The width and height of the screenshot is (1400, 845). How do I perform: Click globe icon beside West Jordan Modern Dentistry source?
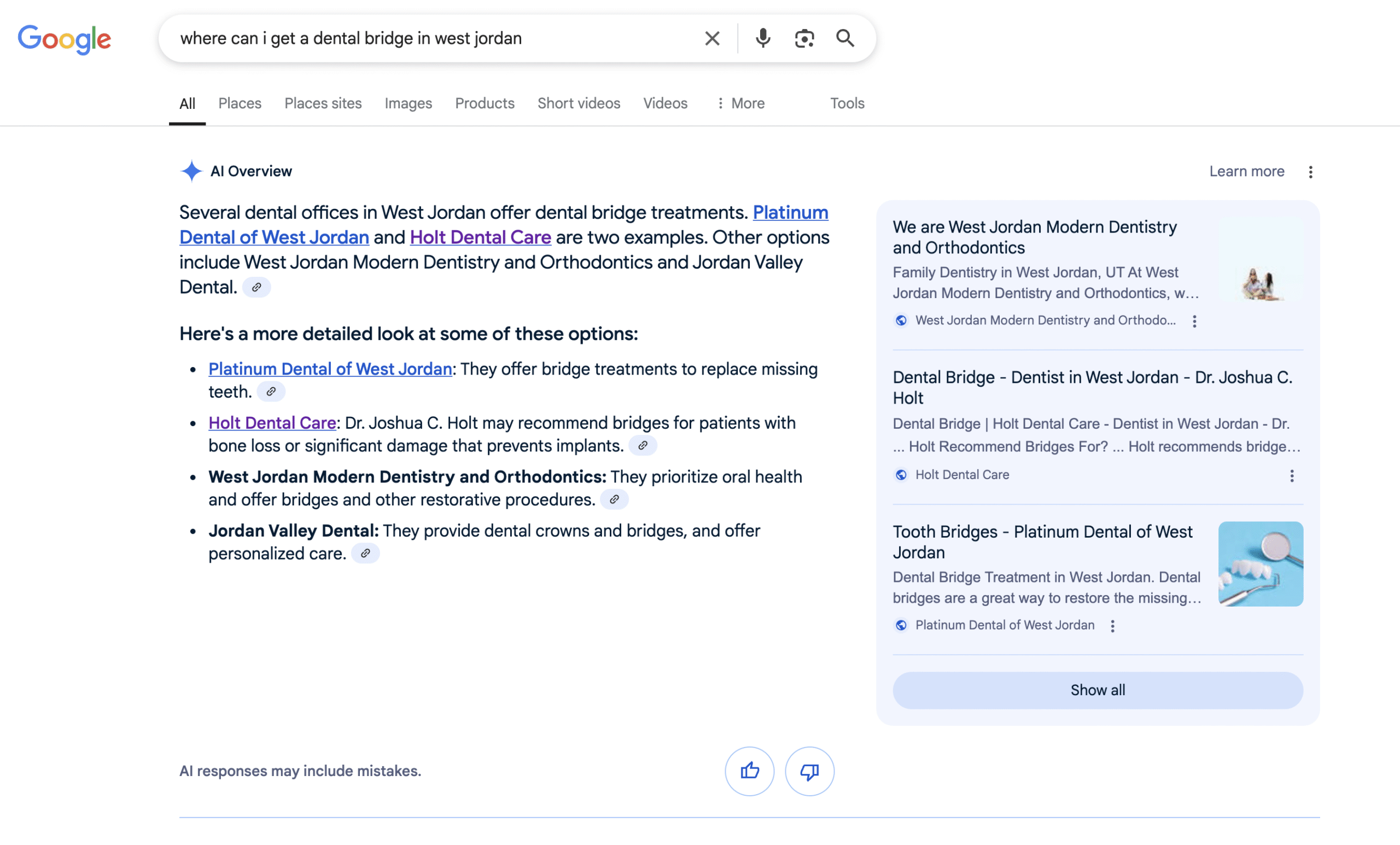(901, 320)
